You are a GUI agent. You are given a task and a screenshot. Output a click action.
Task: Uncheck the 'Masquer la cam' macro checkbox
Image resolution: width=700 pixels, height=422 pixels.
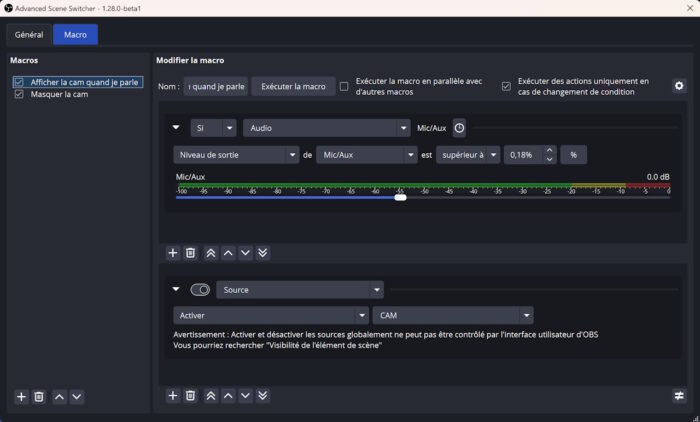[x=19, y=94]
